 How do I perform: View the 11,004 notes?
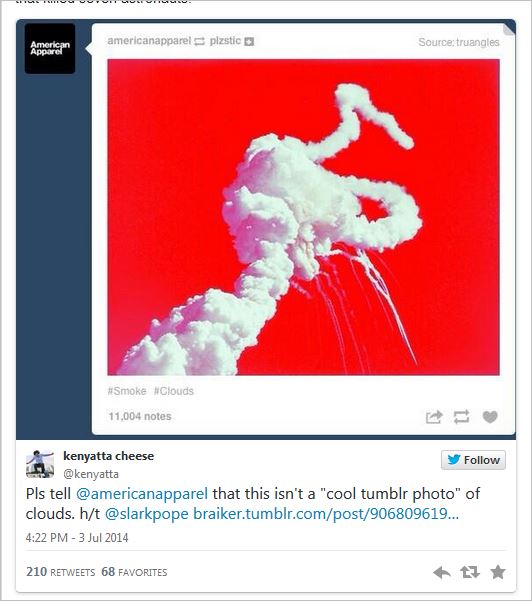coord(140,416)
